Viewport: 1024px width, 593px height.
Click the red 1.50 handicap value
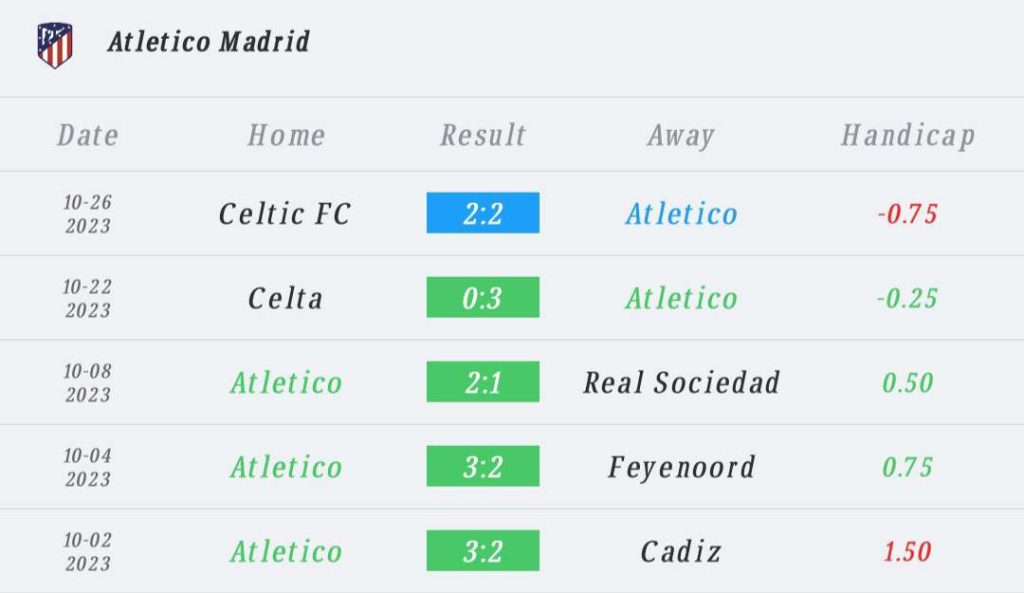click(907, 552)
